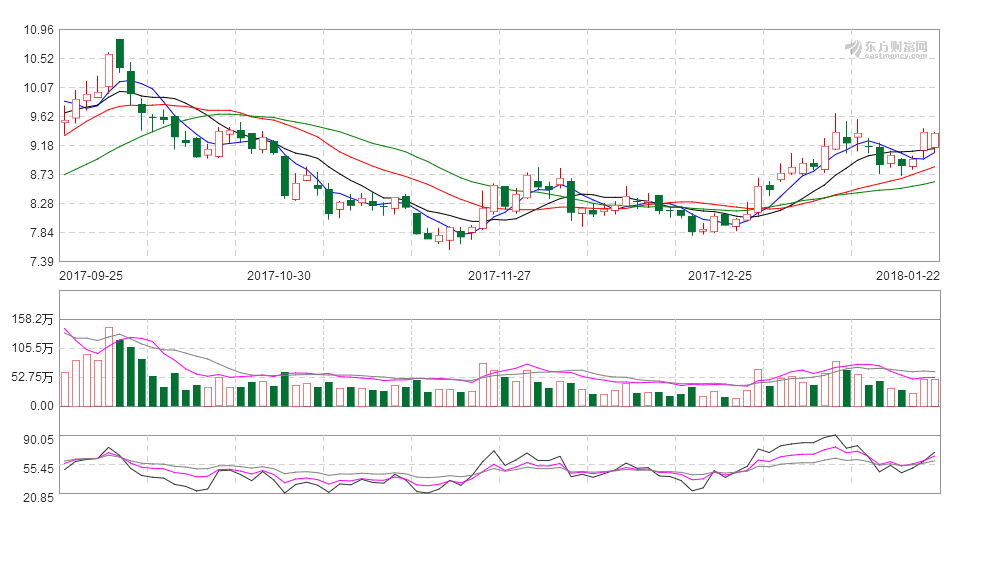Select the 7.39 bottom price label
This screenshot has width=1000, height=580.
point(38,262)
